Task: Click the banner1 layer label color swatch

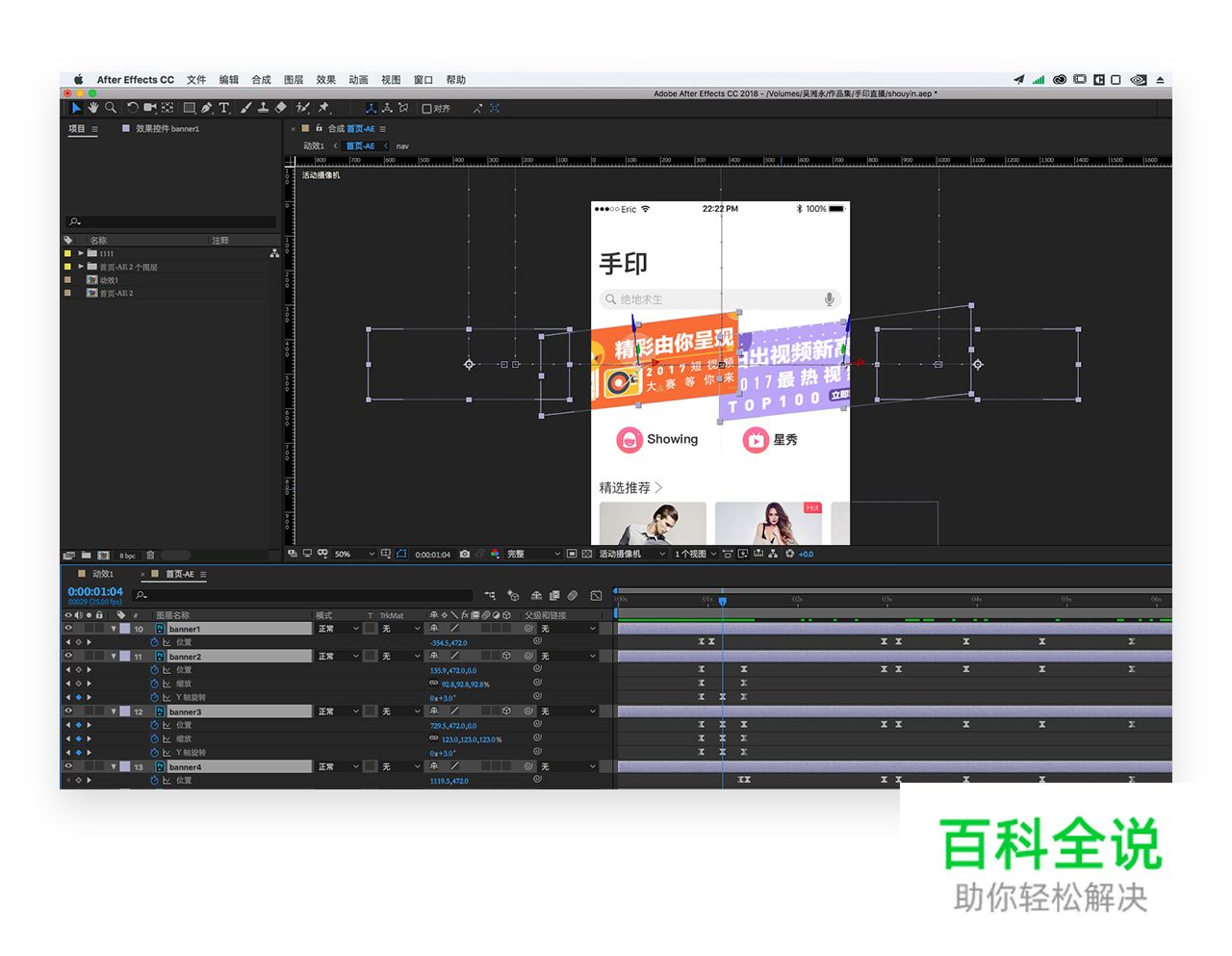Action: [x=126, y=629]
